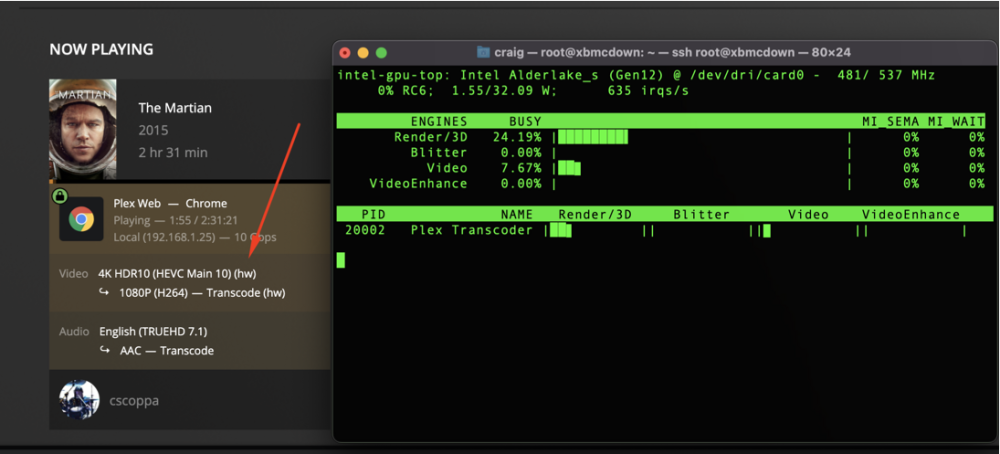The width and height of the screenshot is (1000, 454).
Task: Click the folder icon in Terminal title bar
Action: (x=483, y=52)
